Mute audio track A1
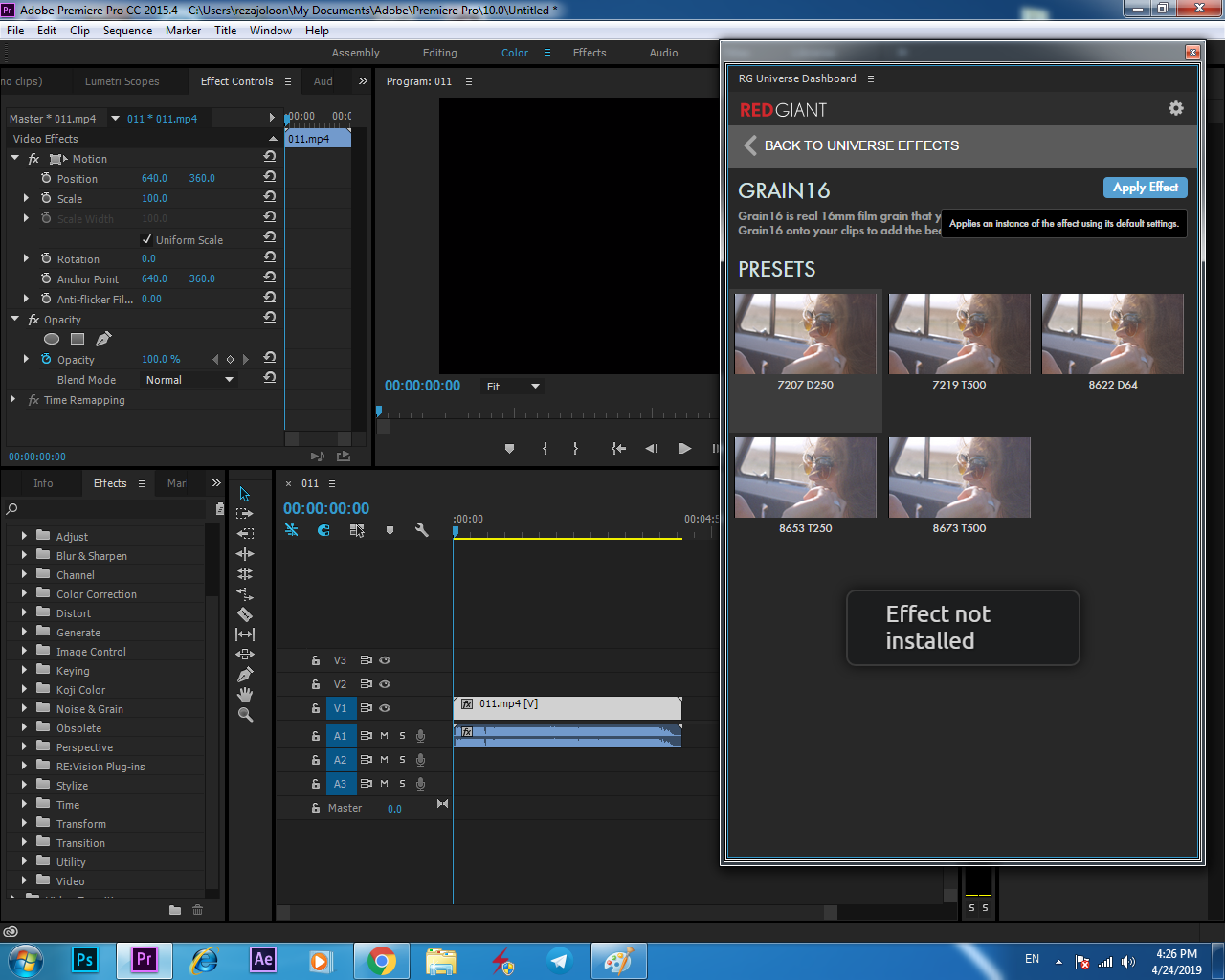Viewport: 1225px width, 980px height. pyautogui.click(x=384, y=735)
